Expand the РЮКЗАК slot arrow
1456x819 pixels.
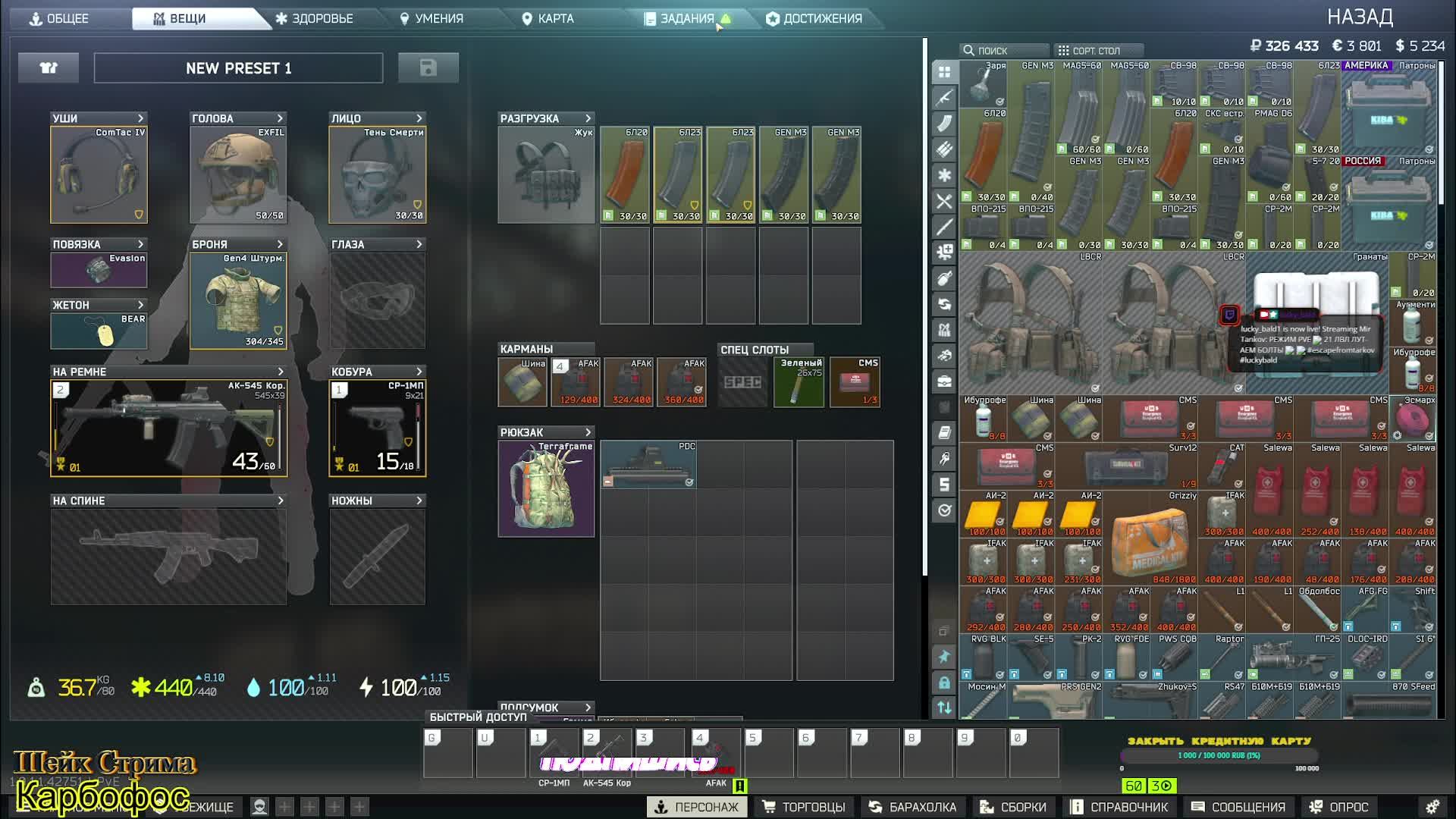pyautogui.click(x=588, y=432)
